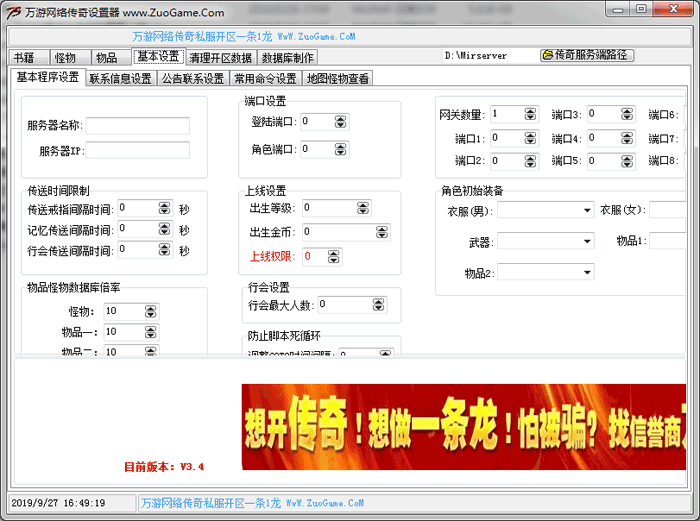Click the 服务器IP text field
This screenshot has height=521, width=700.
click(x=138, y=150)
